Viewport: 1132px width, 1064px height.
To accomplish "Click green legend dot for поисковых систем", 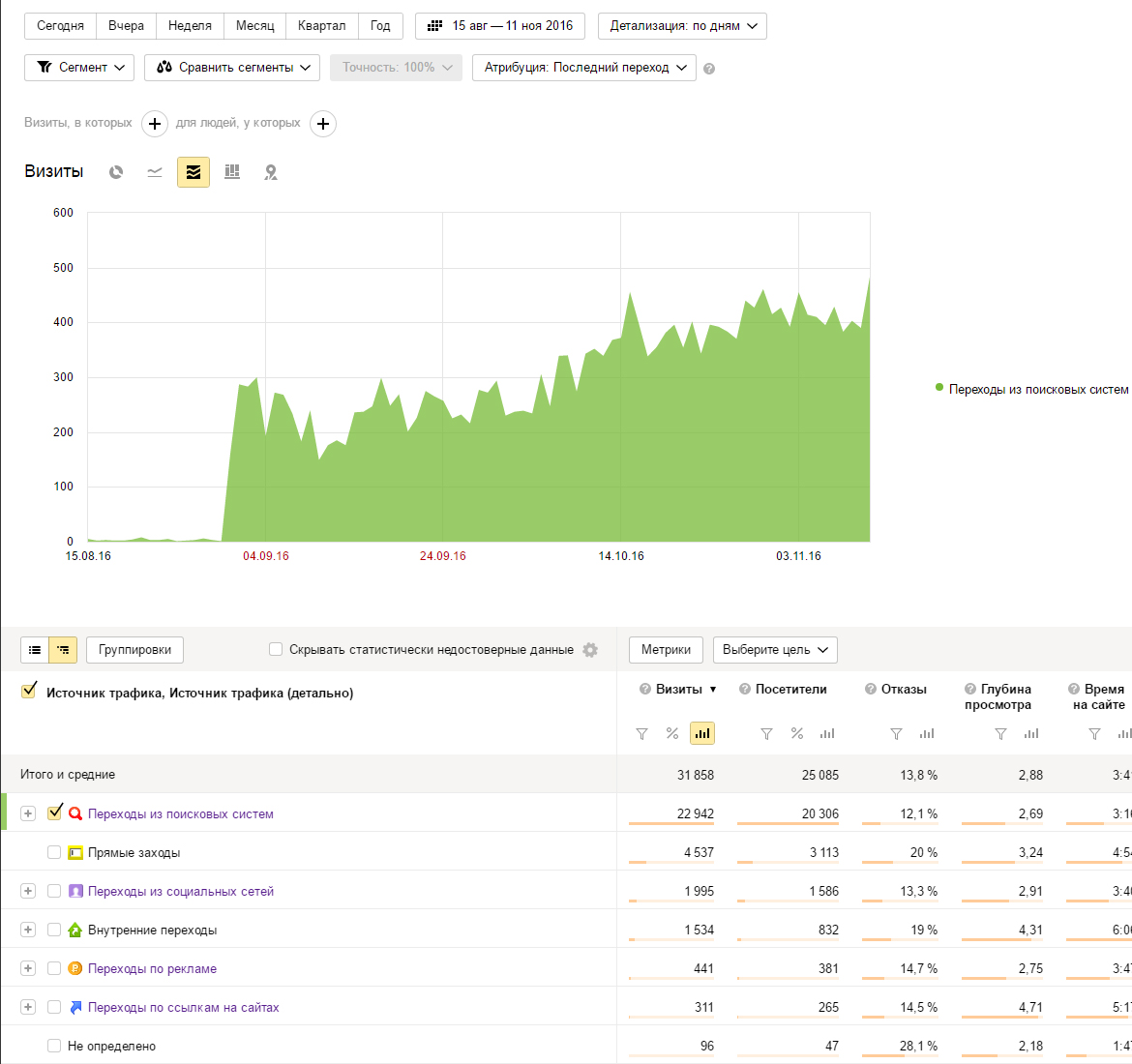I will click(939, 388).
